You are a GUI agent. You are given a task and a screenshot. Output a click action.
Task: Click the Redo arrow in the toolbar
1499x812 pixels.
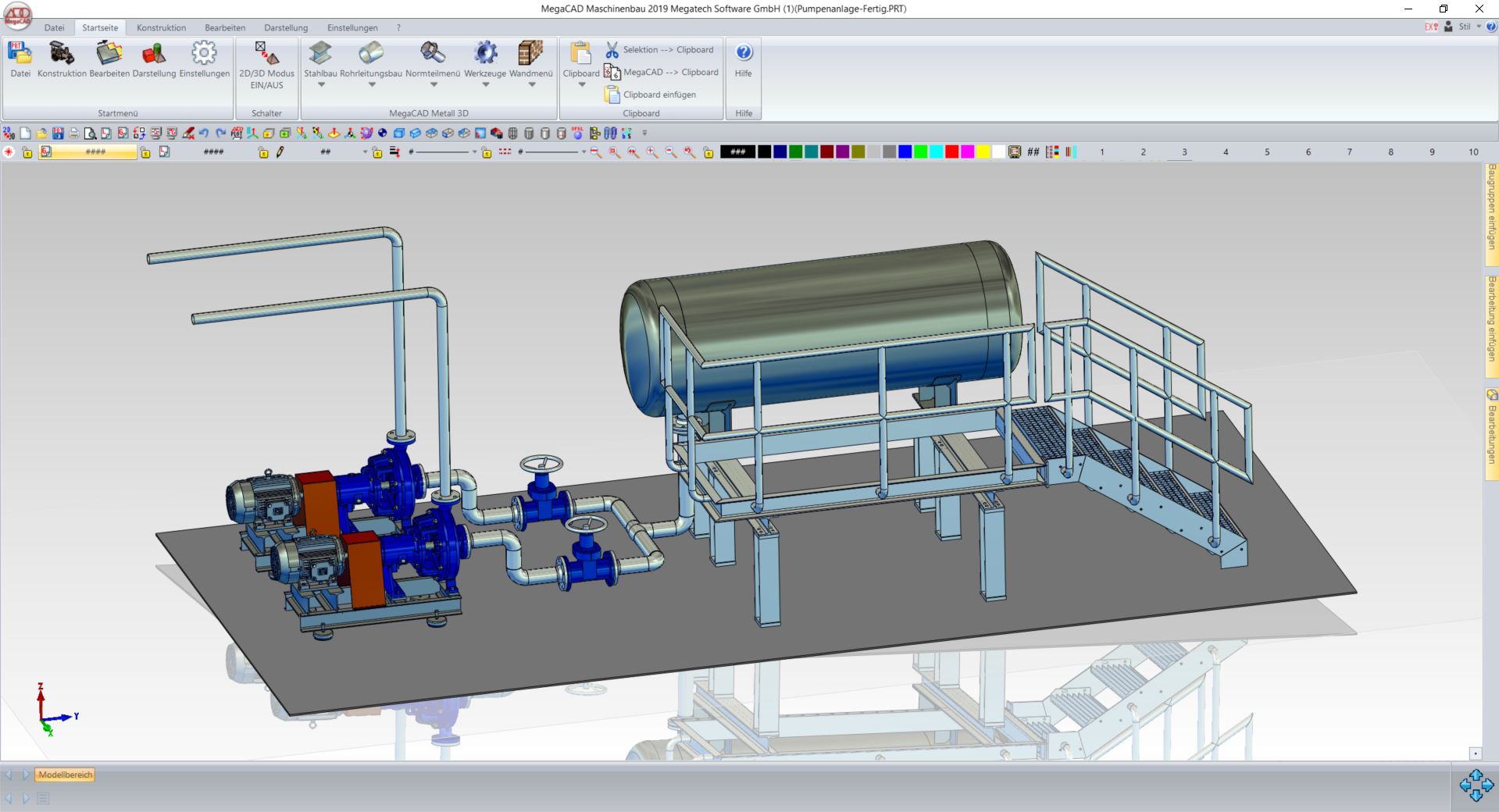click(x=221, y=134)
